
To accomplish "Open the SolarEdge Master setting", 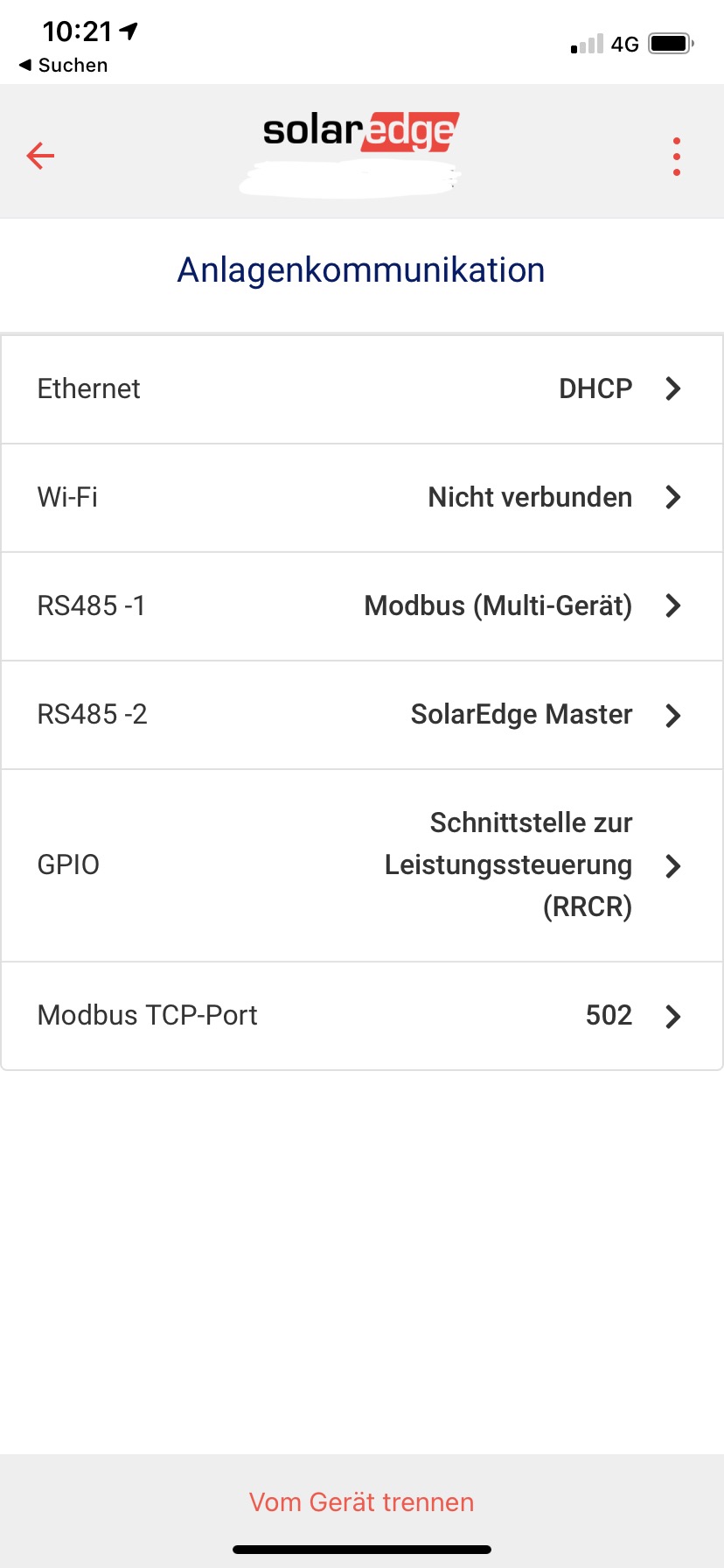I will [521, 714].
